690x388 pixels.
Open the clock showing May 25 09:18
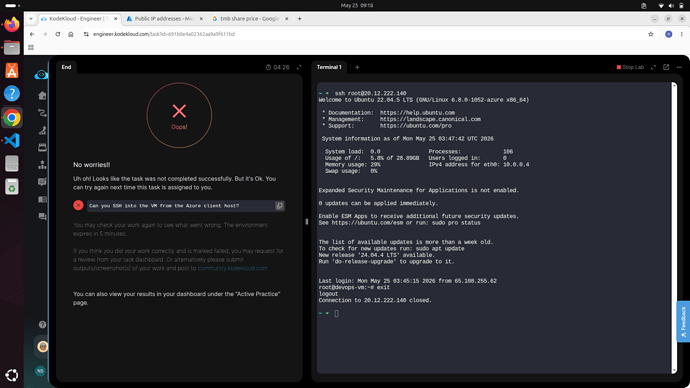point(357,6)
